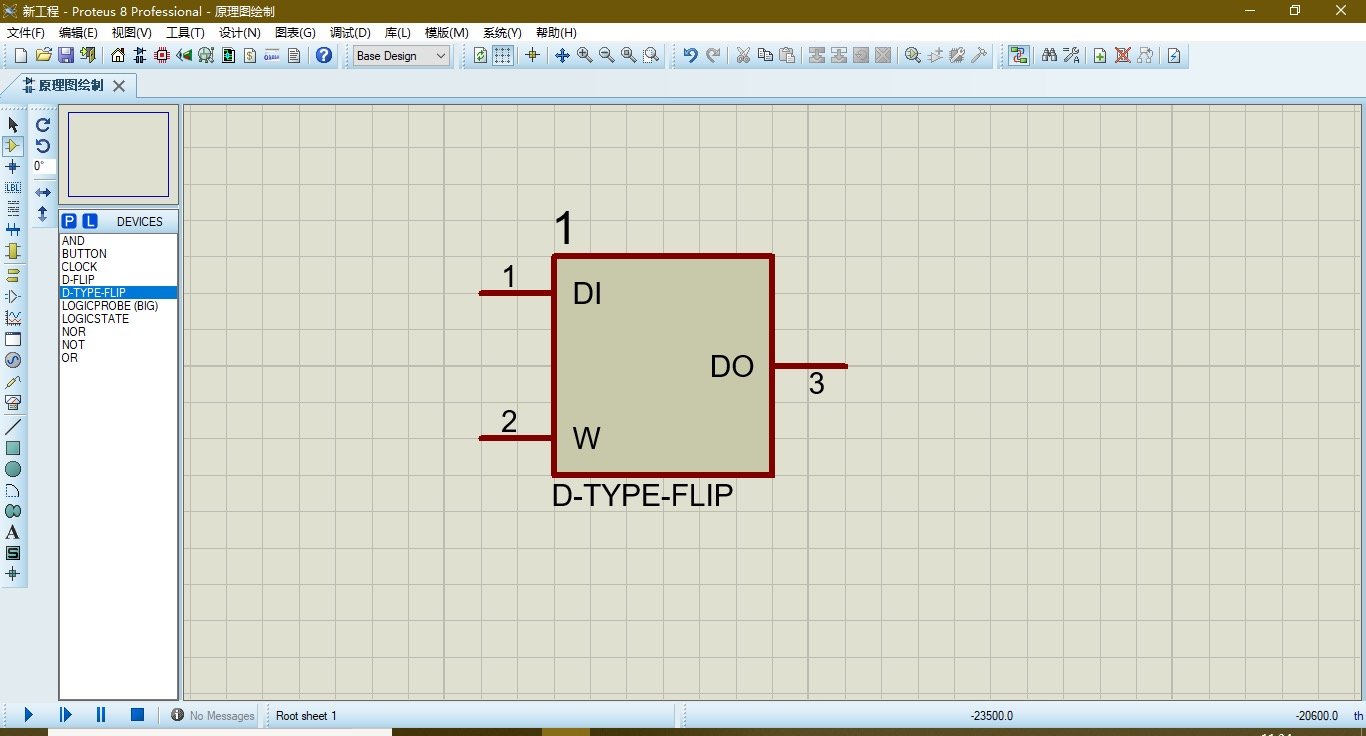Add a new sheet icon
Screen dimensions: 1366x736
1100,56
